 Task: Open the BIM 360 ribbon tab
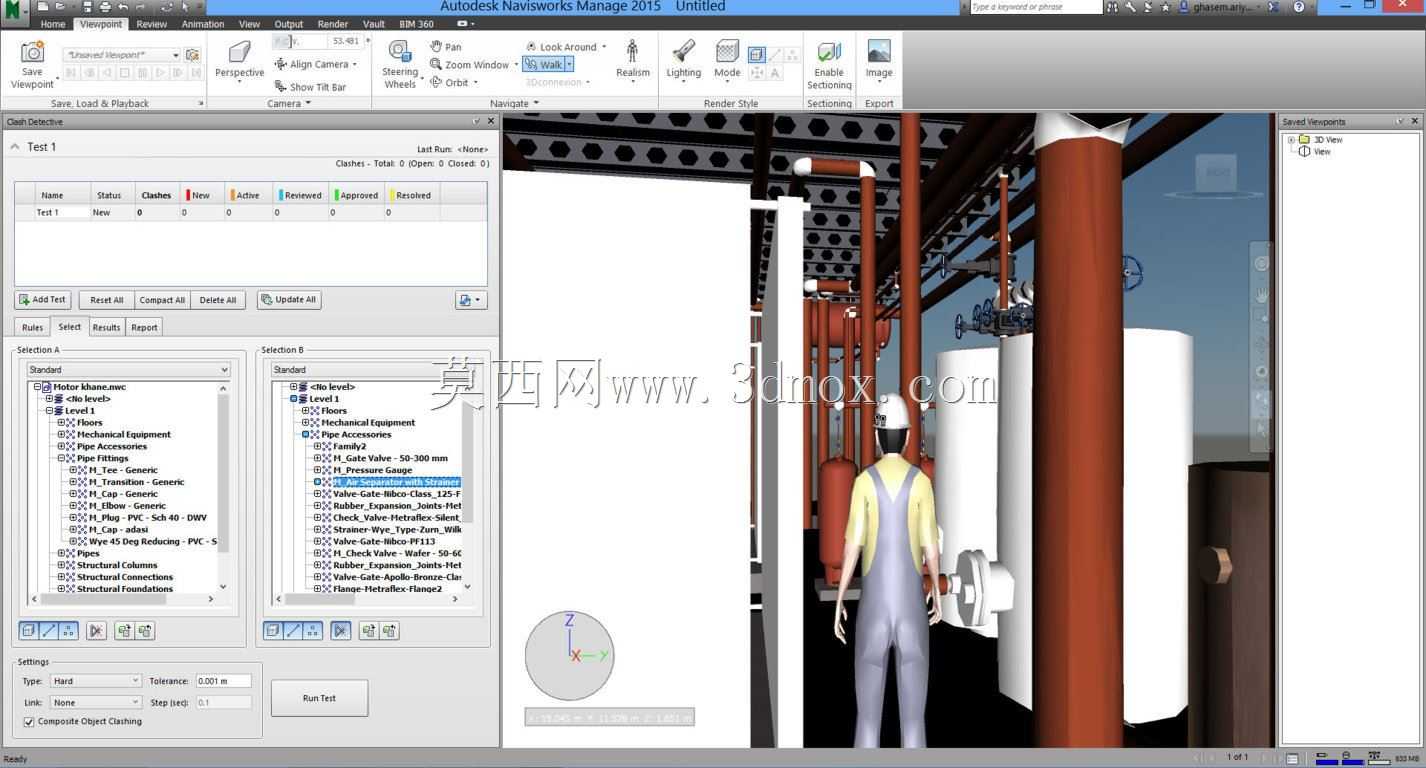coord(417,24)
